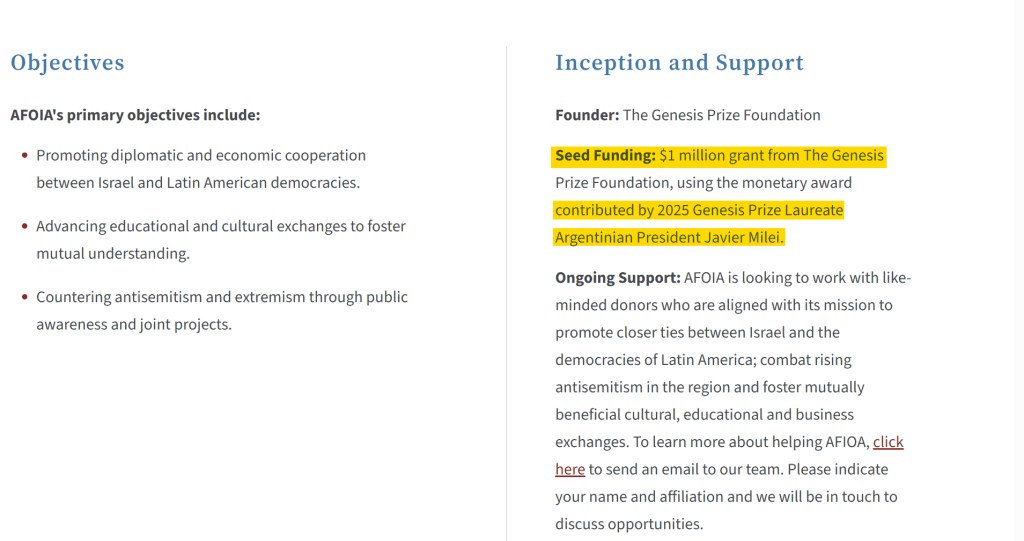Click the red bullet dot before "Advancing educational"

point(24,227)
